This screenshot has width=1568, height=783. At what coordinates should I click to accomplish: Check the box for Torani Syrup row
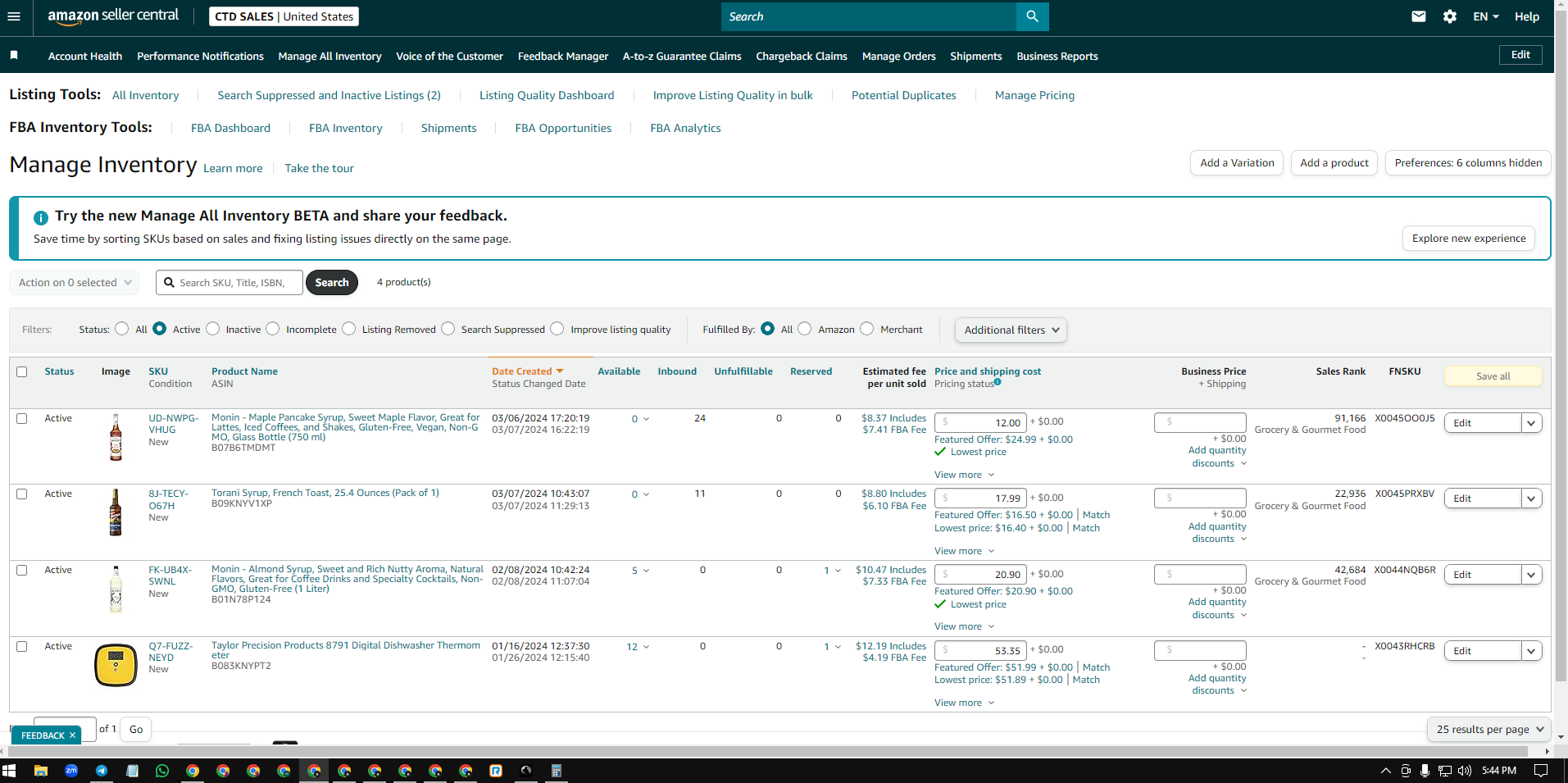pos(22,494)
